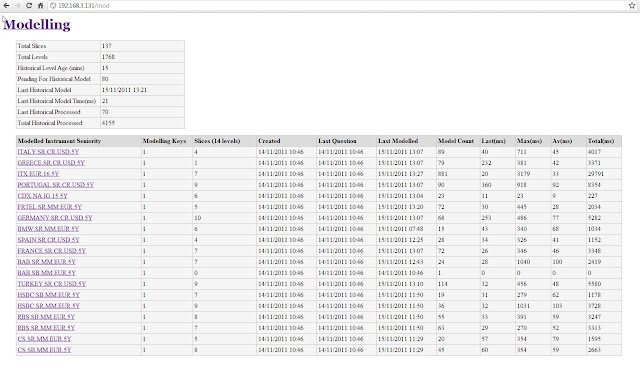Open the ITX EUR 16 5Y link

pyautogui.click(x=38, y=174)
